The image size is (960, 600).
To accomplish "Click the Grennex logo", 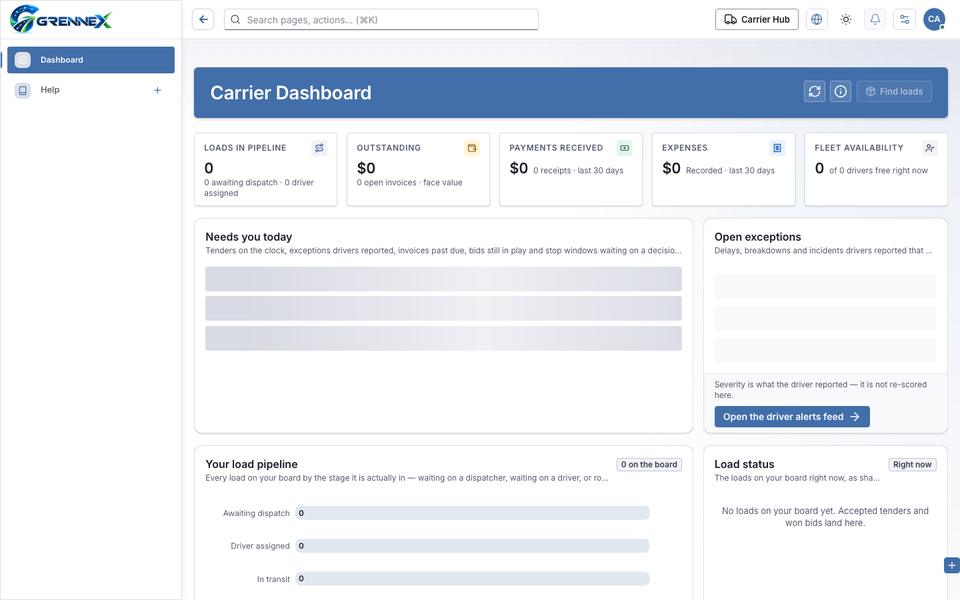I will 61,20.
